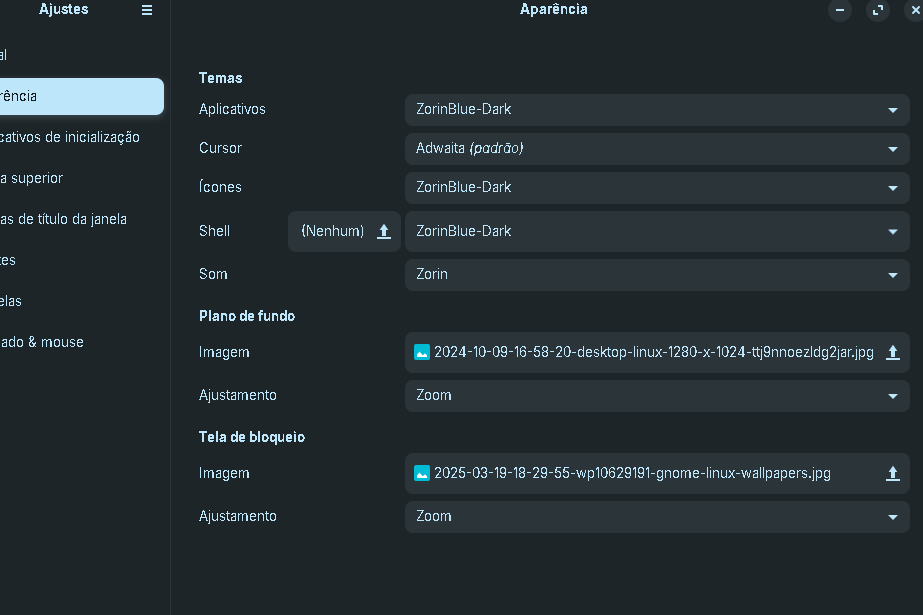Click upload icon for lock screen image
This screenshot has height=615, width=923.
[892, 473]
